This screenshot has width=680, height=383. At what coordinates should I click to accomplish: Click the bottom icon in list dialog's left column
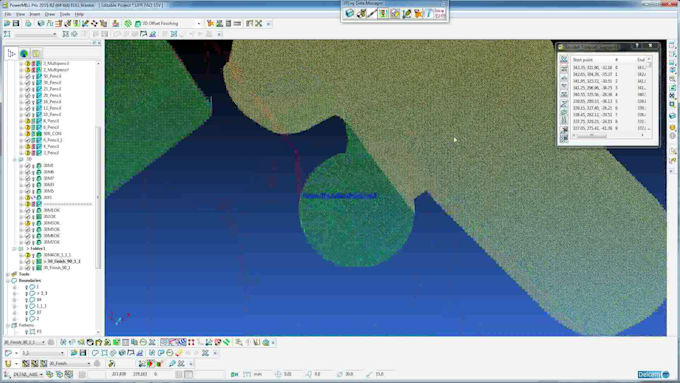564,138
